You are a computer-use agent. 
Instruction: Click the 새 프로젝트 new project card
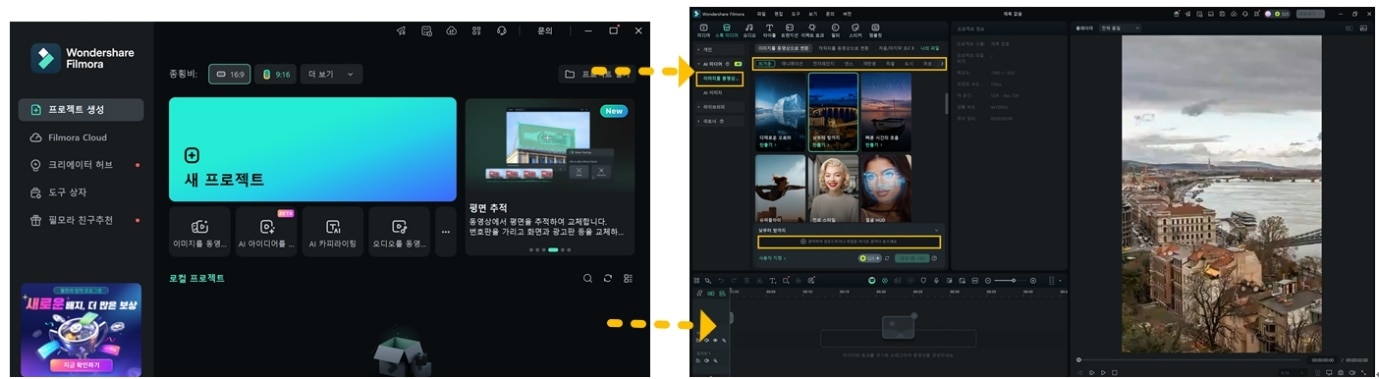pos(312,149)
